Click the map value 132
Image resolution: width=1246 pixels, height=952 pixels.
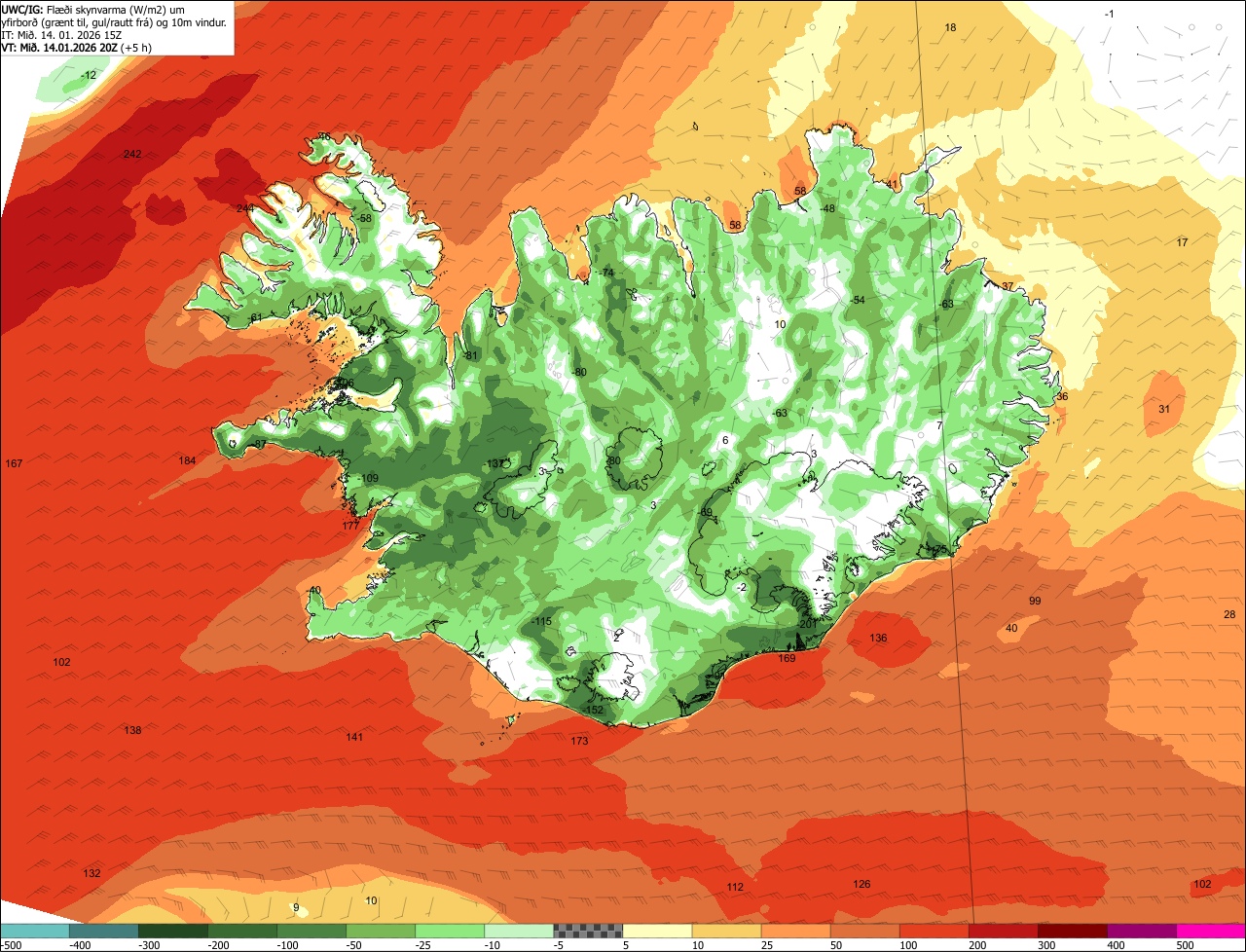92,873
